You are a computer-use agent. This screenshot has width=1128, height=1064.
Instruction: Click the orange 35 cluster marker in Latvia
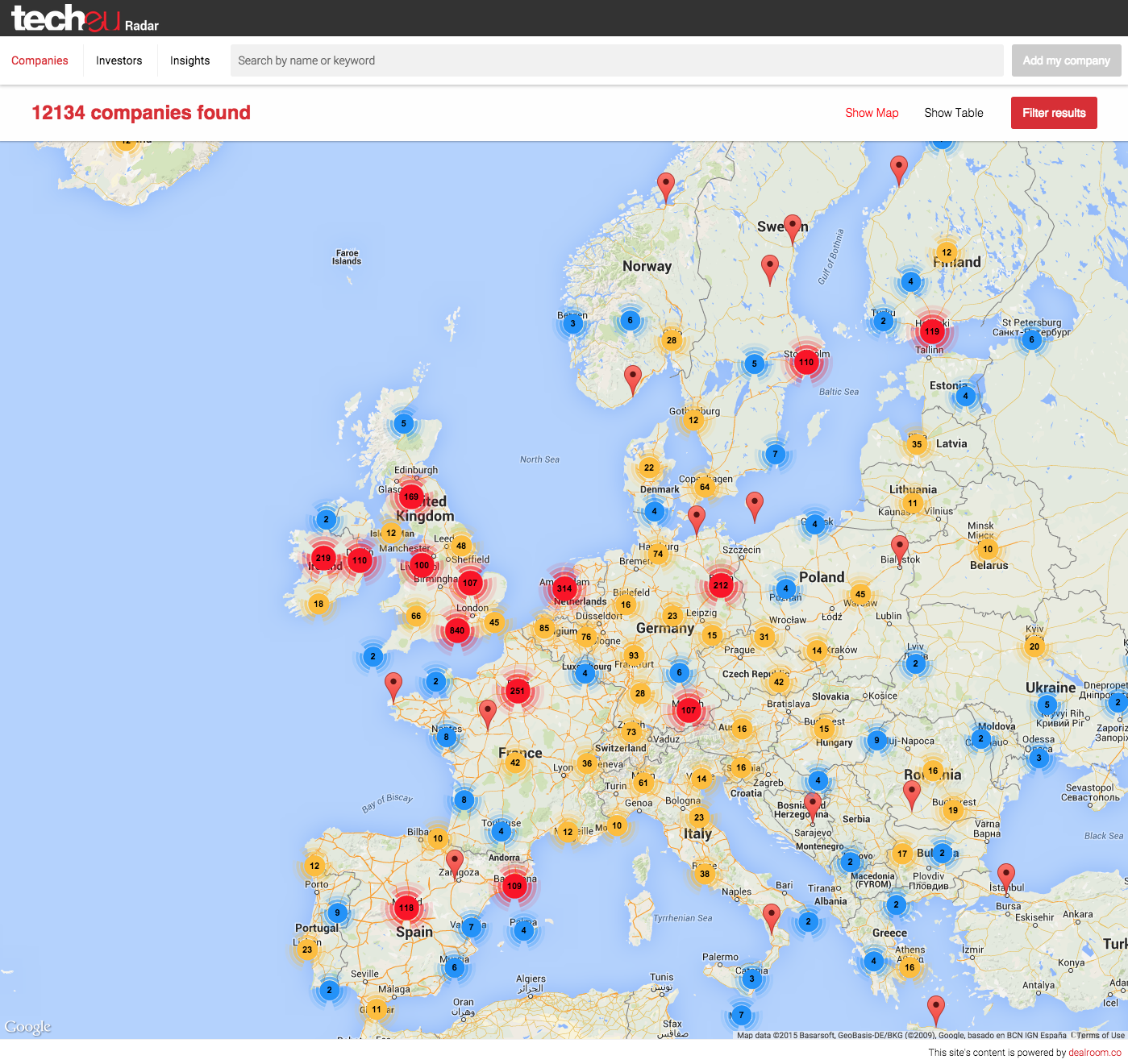[917, 444]
